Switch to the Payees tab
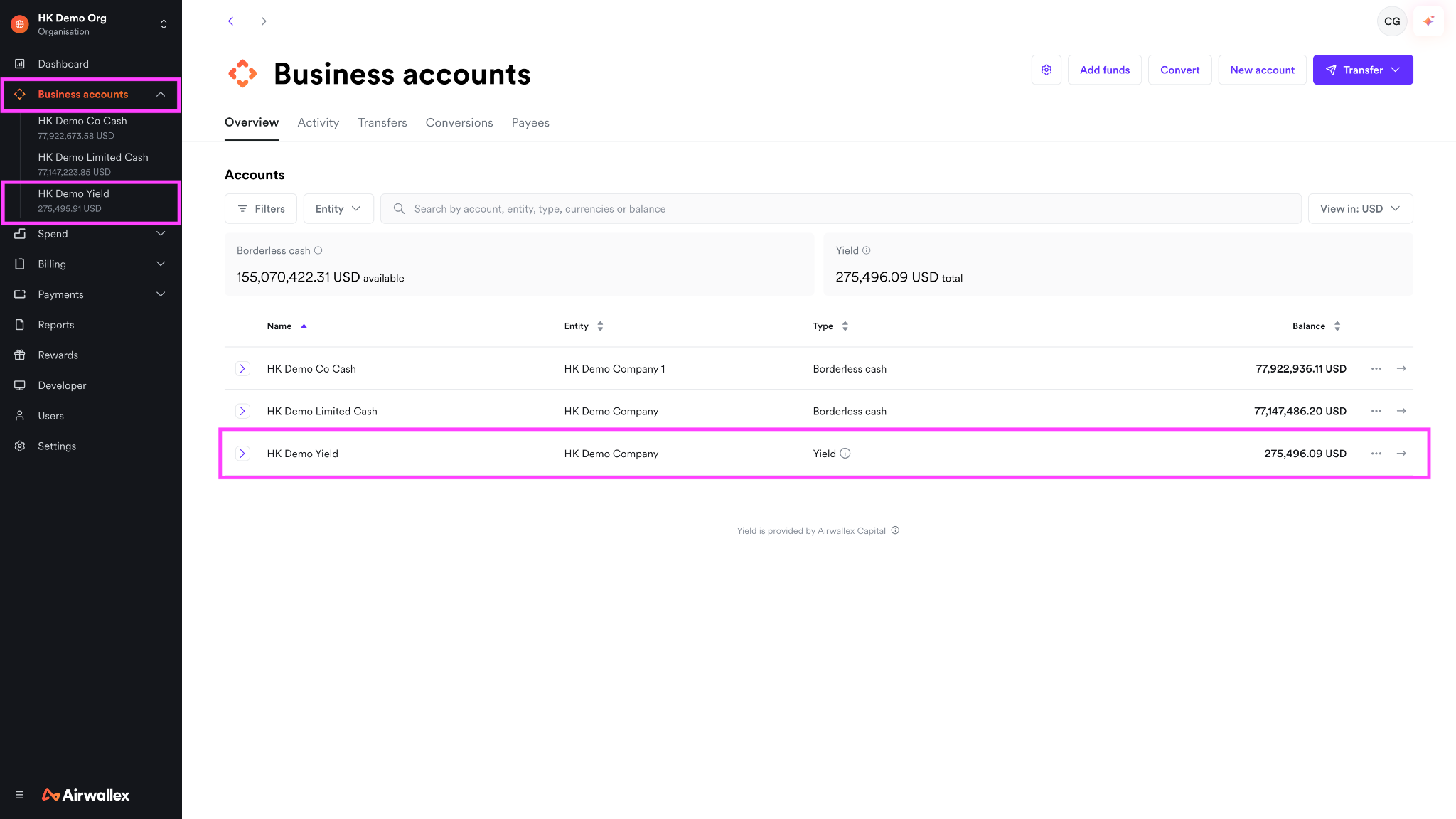 click(x=530, y=122)
